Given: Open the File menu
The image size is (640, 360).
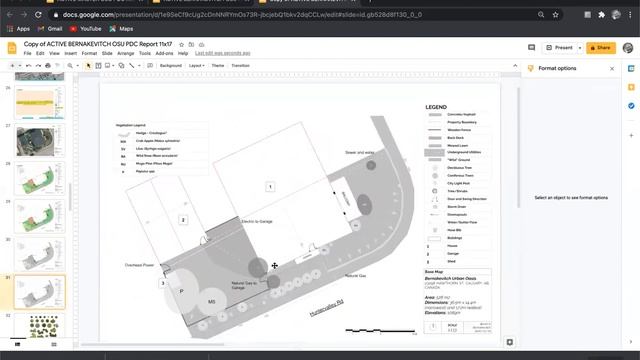Looking at the screenshot, I should (27, 53).
